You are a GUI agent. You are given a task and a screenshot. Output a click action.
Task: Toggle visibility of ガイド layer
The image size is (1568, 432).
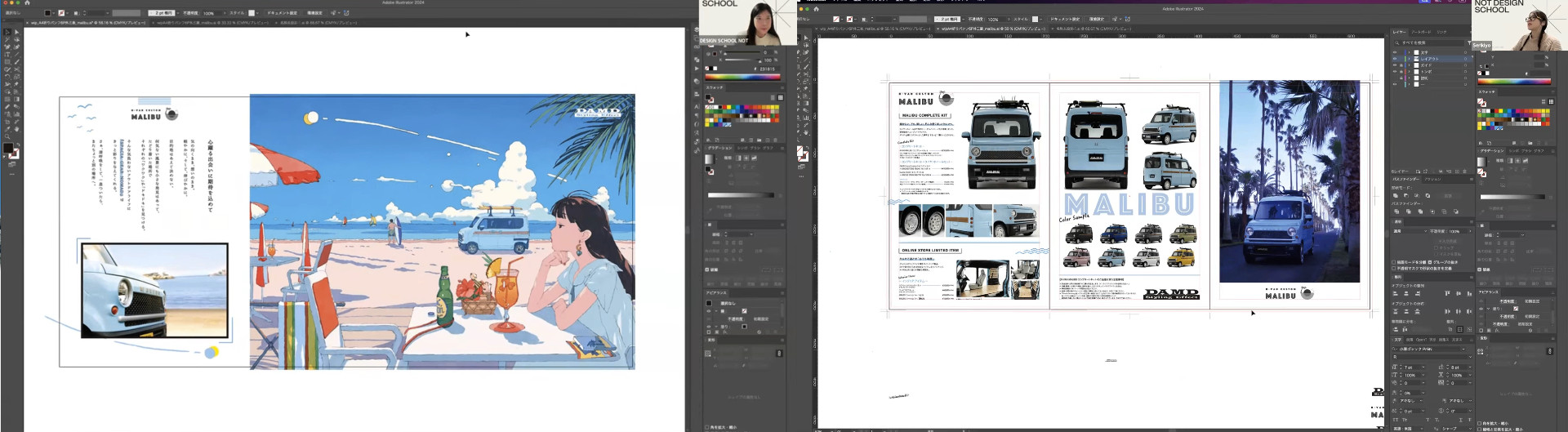pyautogui.click(x=1395, y=65)
